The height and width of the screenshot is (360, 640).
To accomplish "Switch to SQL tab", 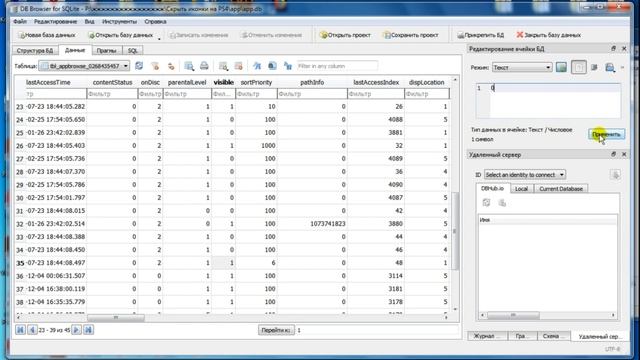I will (x=133, y=51).
